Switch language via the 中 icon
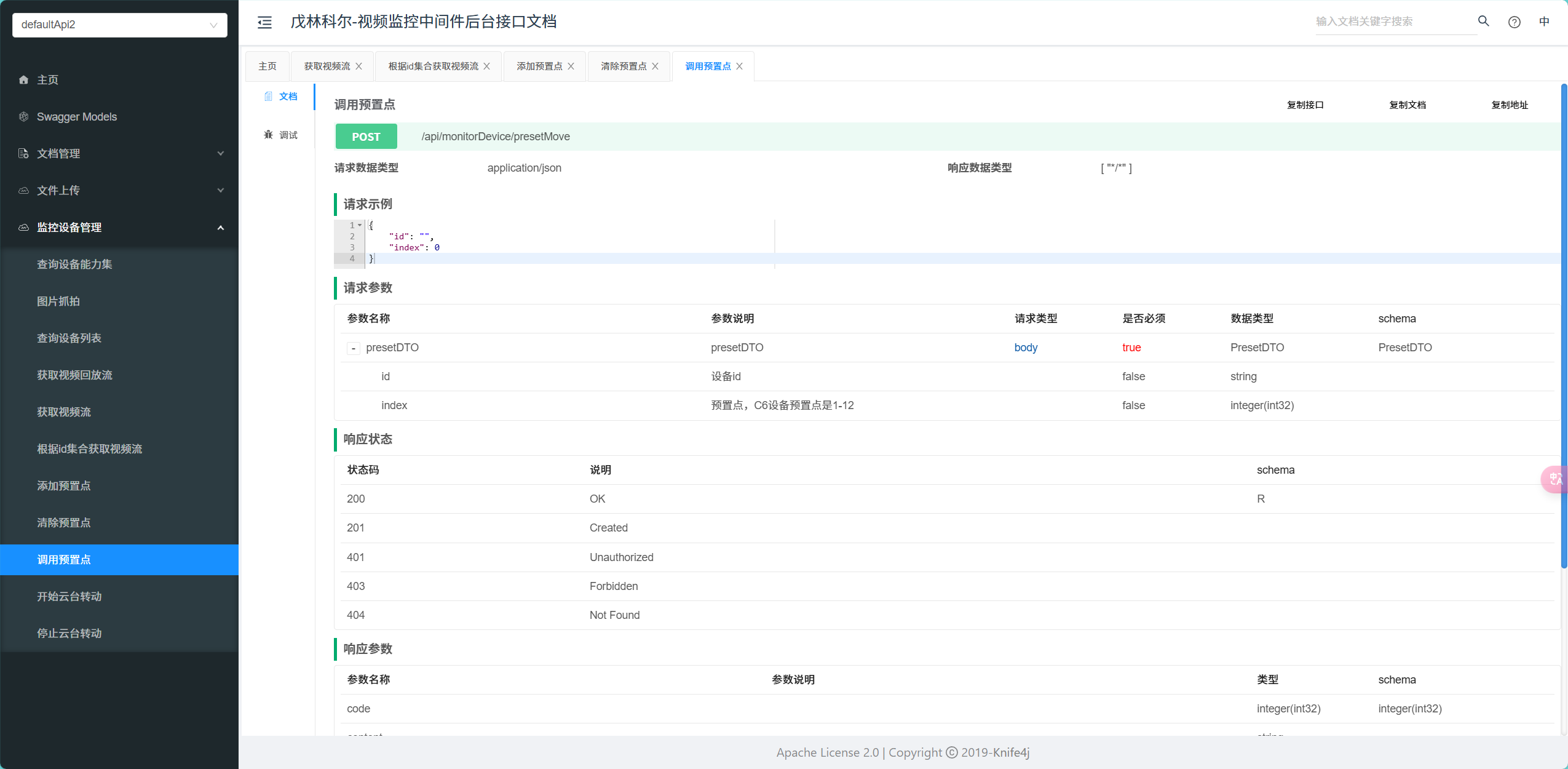Viewport: 1568px width, 769px height. tap(1544, 22)
